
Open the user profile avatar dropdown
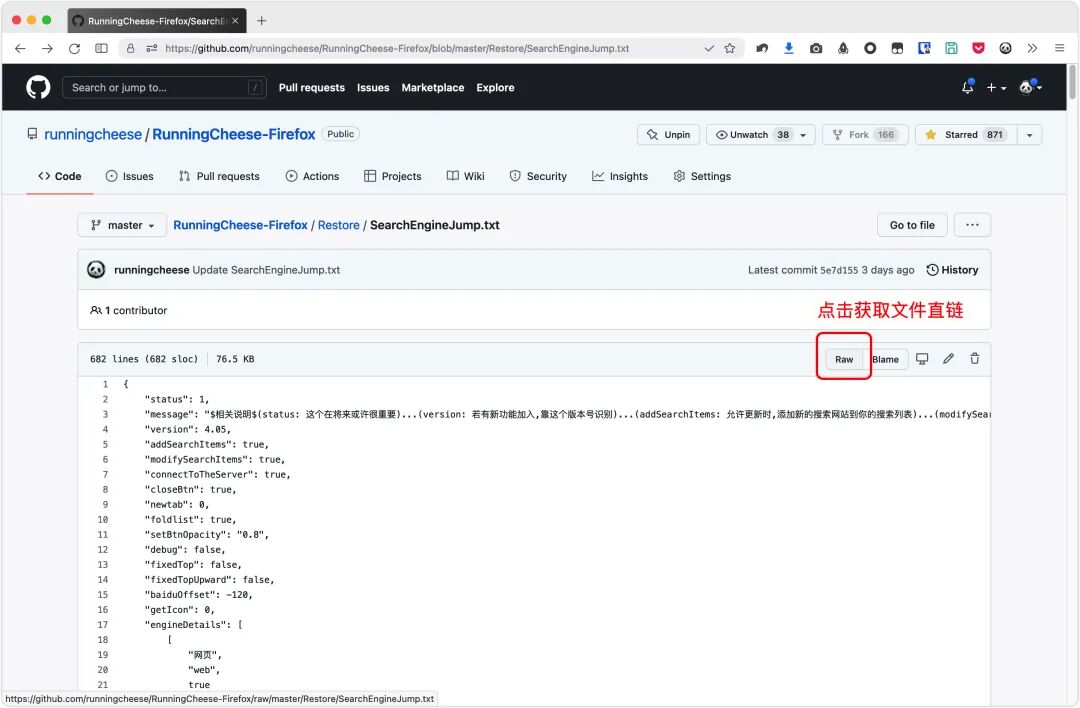click(1030, 87)
